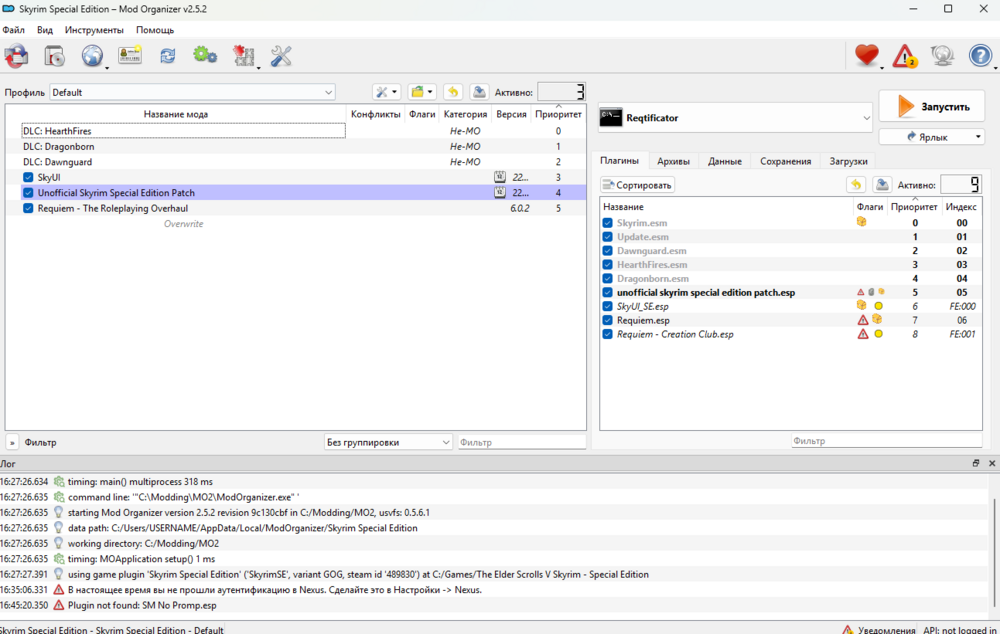Open mod list tools wrench dropdown
This screenshot has height=634, width=1000.
386,92
